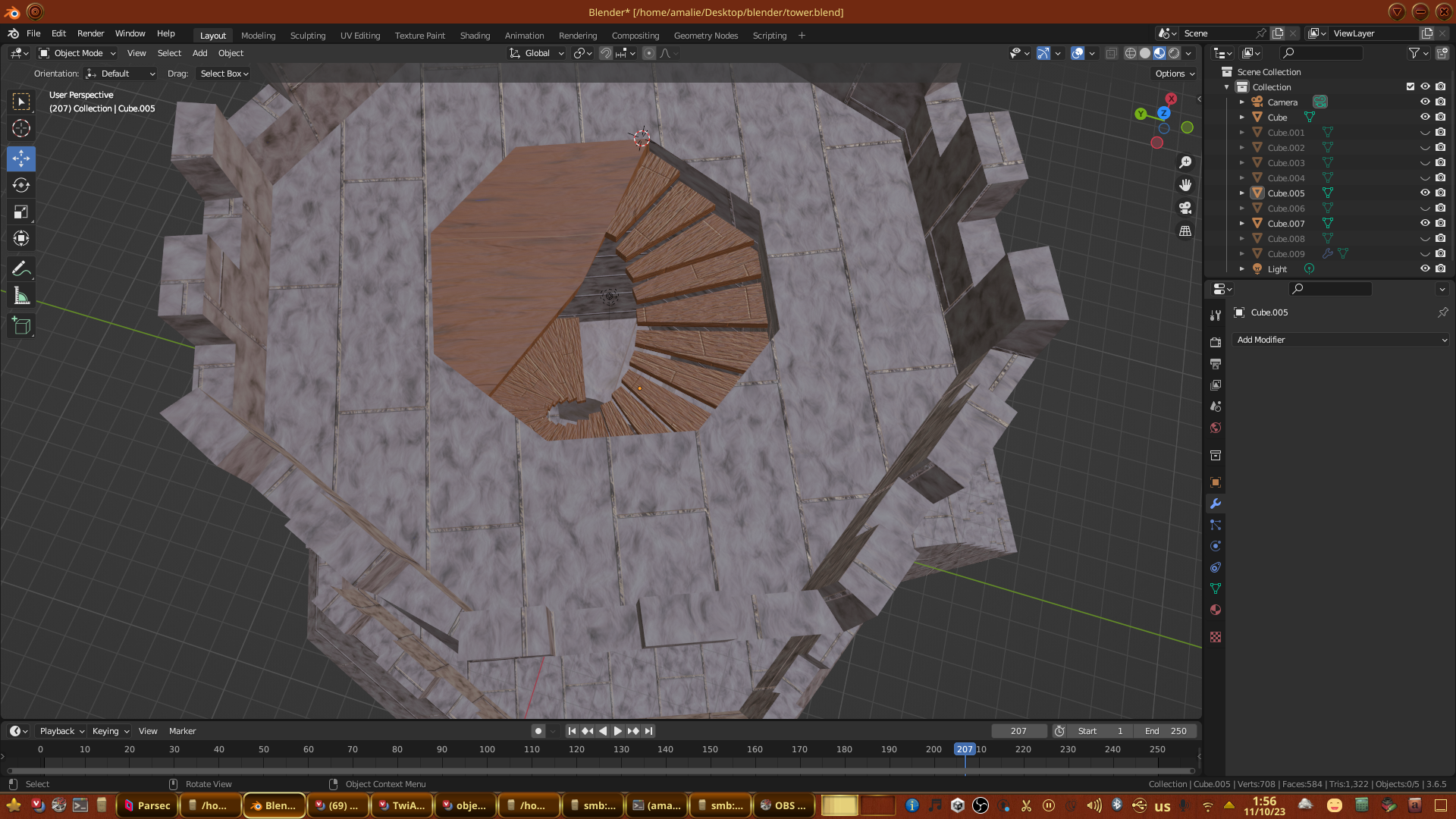Screen dimensions: 1456x819
Task: Click the Options button in viewport
Action: (1175, 74)
